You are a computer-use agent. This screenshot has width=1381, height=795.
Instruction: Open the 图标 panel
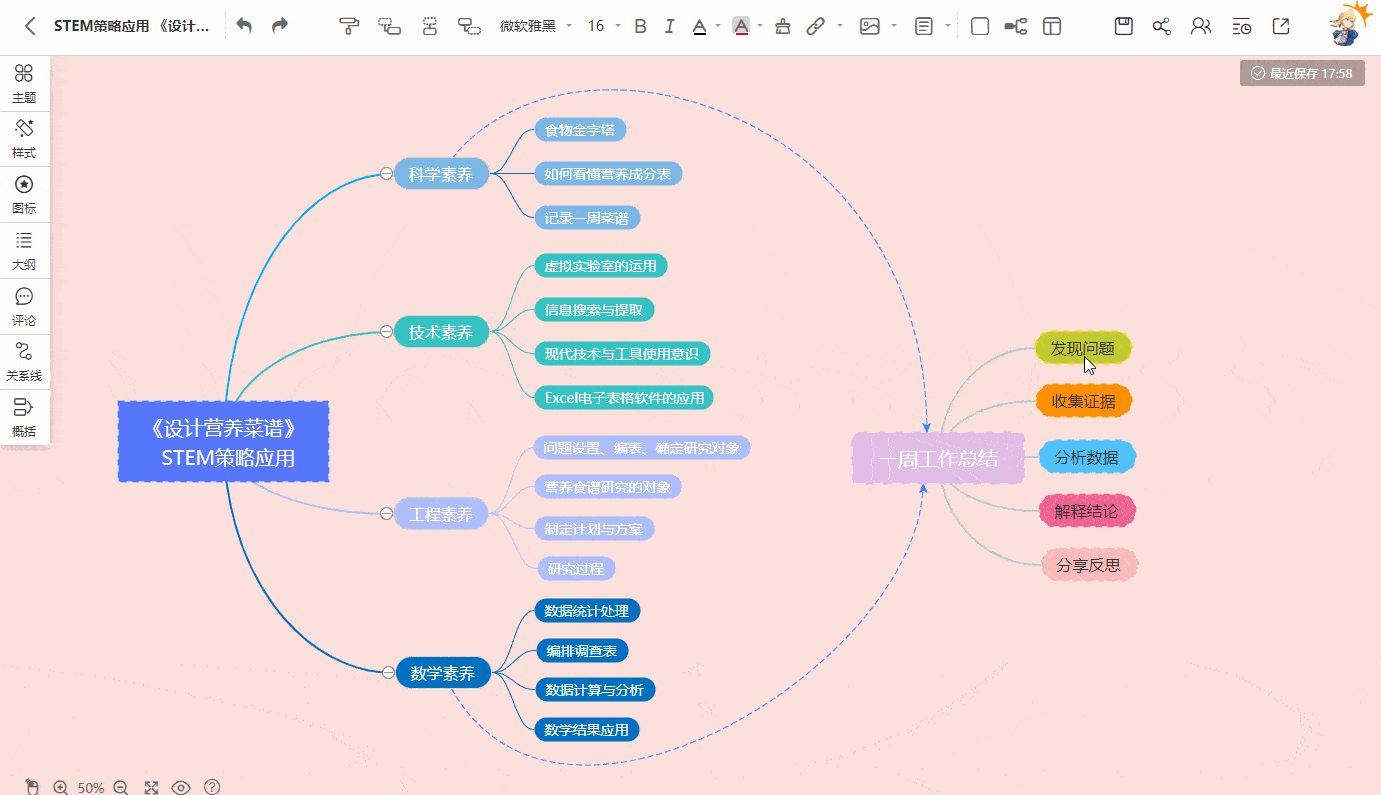coord(24,194)
